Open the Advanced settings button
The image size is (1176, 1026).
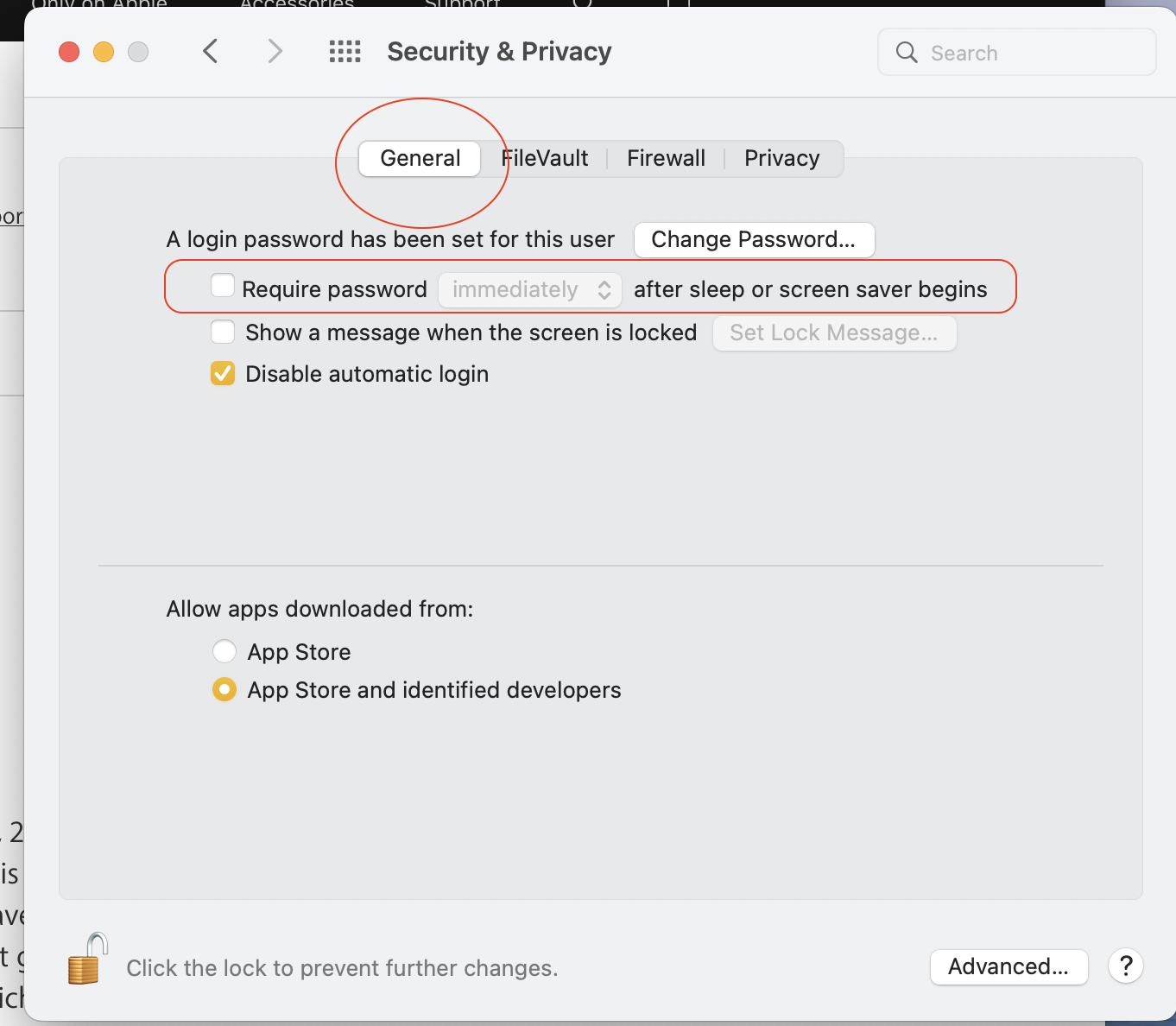pos(1008,966)
